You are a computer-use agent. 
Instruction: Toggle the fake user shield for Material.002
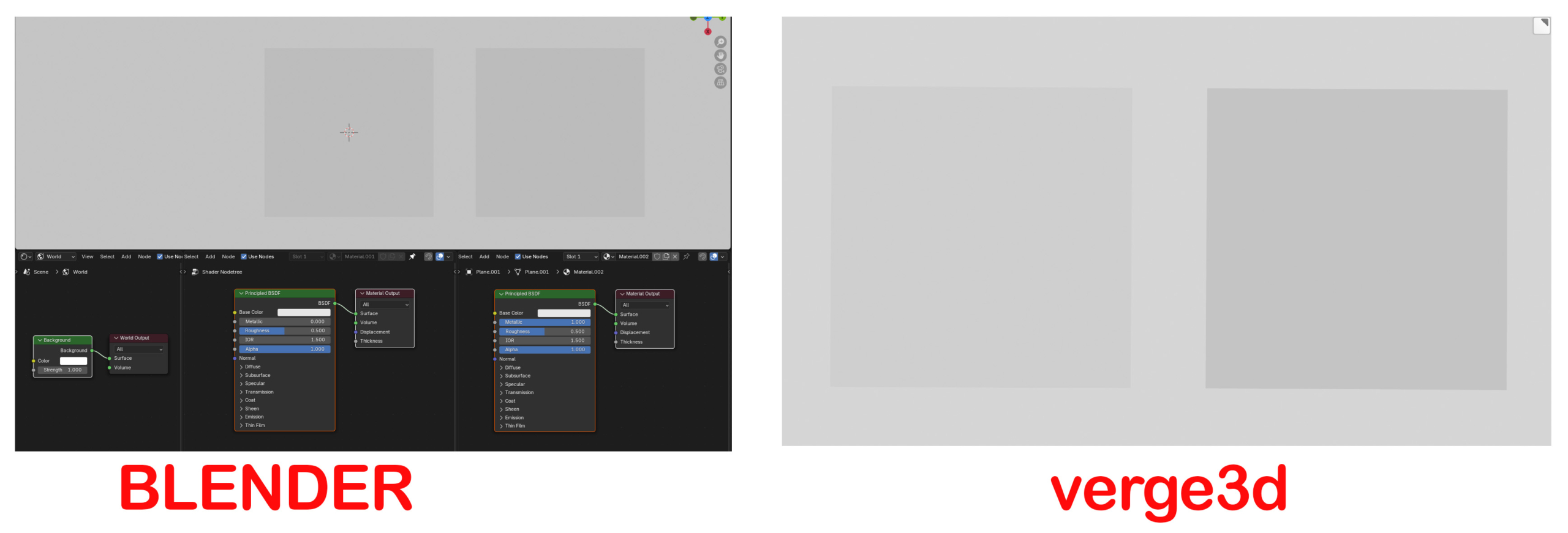pos(657,256)
